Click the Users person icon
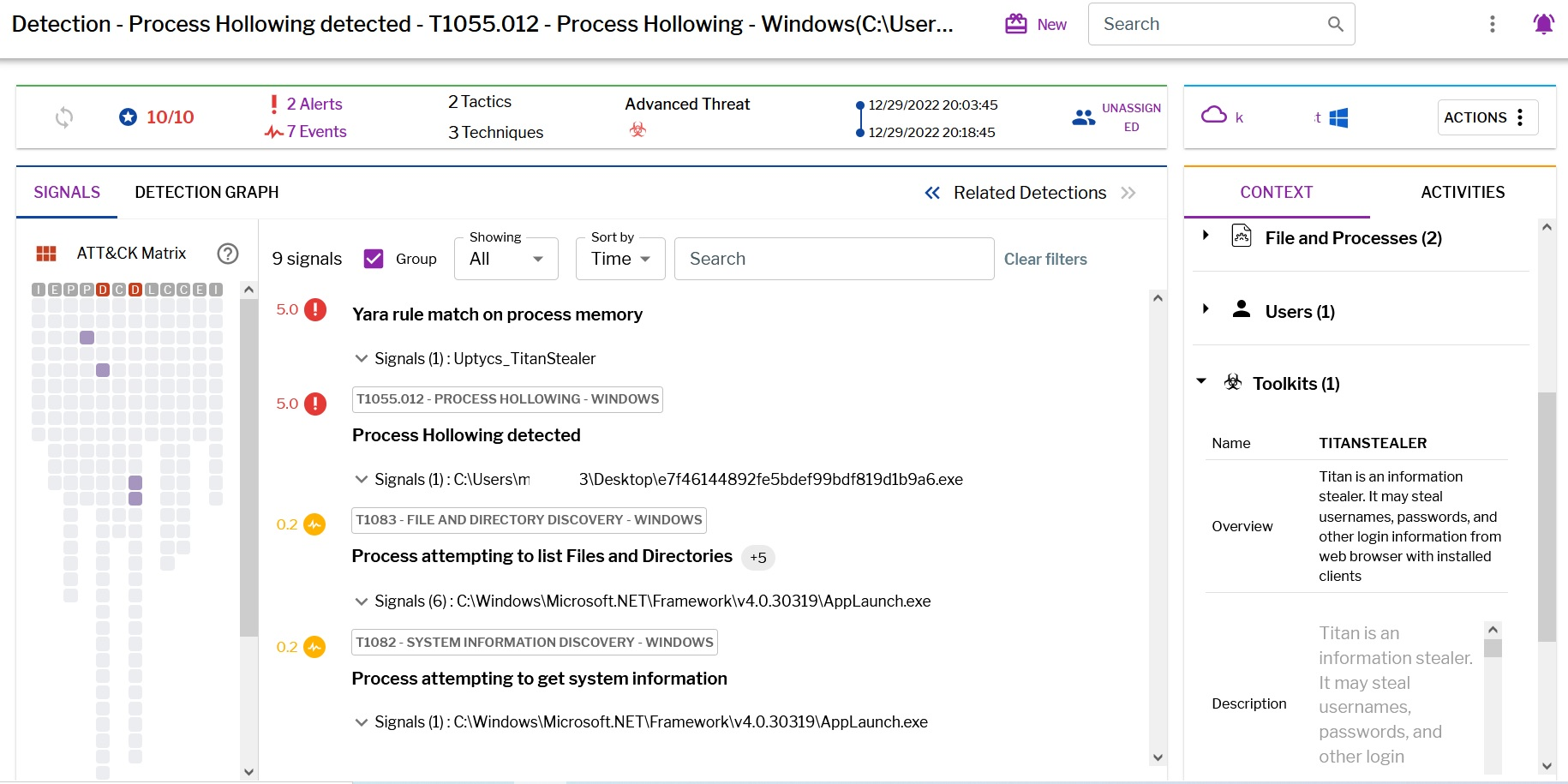 1242,309
